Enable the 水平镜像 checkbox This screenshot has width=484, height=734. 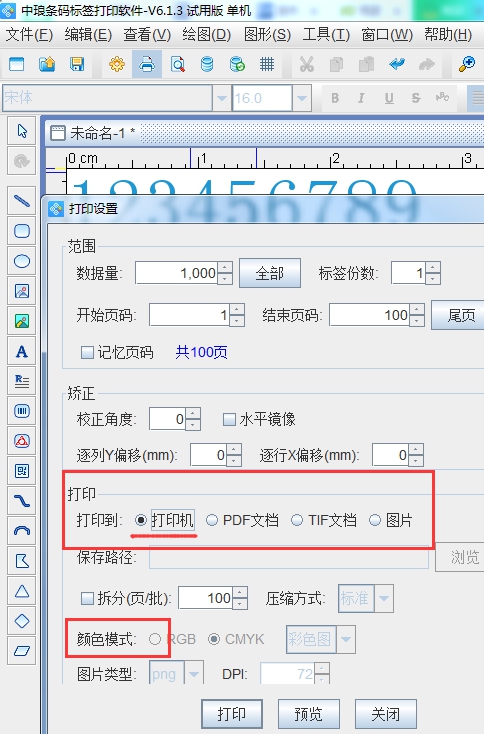[x=229, y=419]
